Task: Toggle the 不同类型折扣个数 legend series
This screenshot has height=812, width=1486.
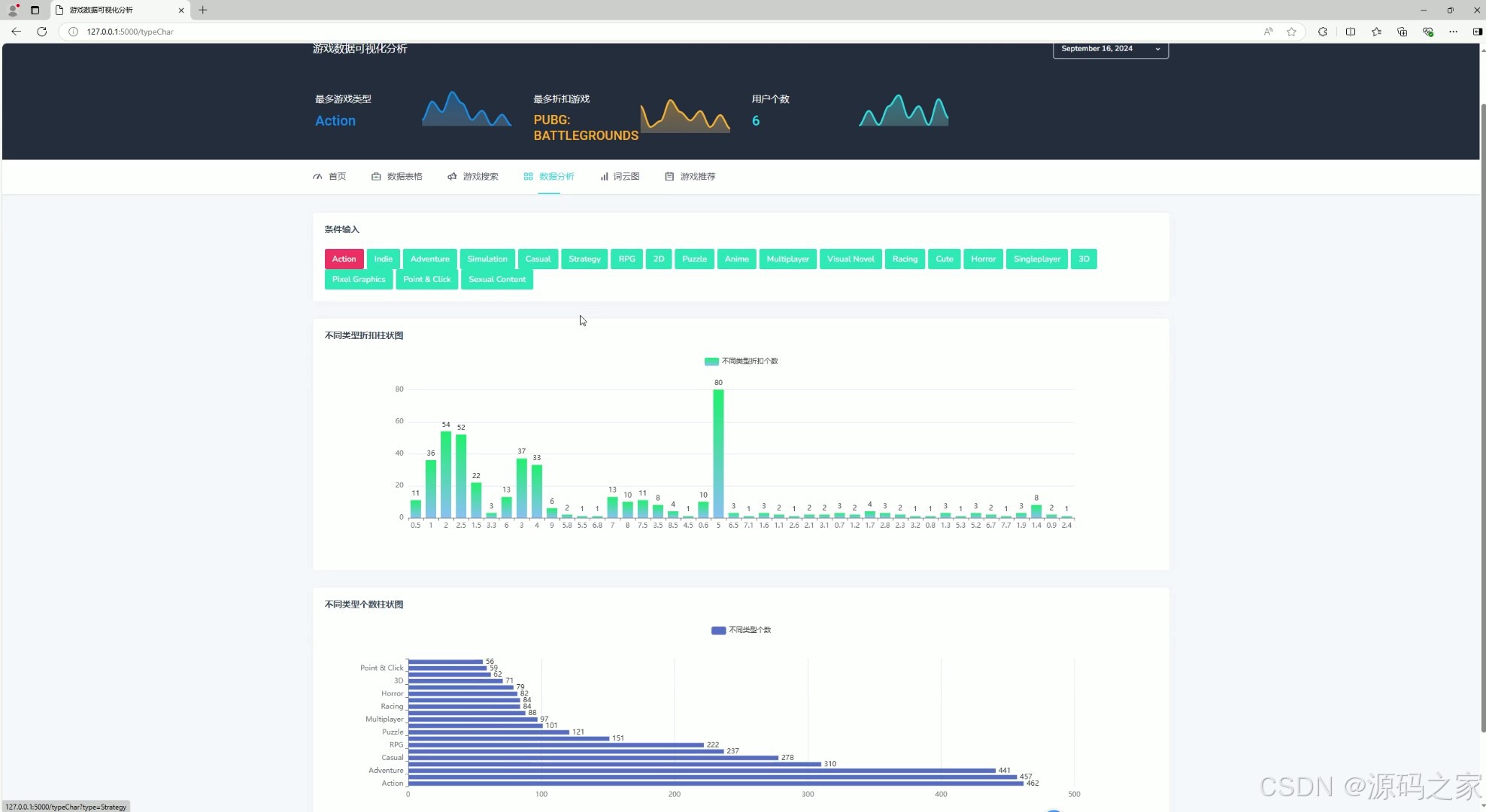Action: click(741, 362)
